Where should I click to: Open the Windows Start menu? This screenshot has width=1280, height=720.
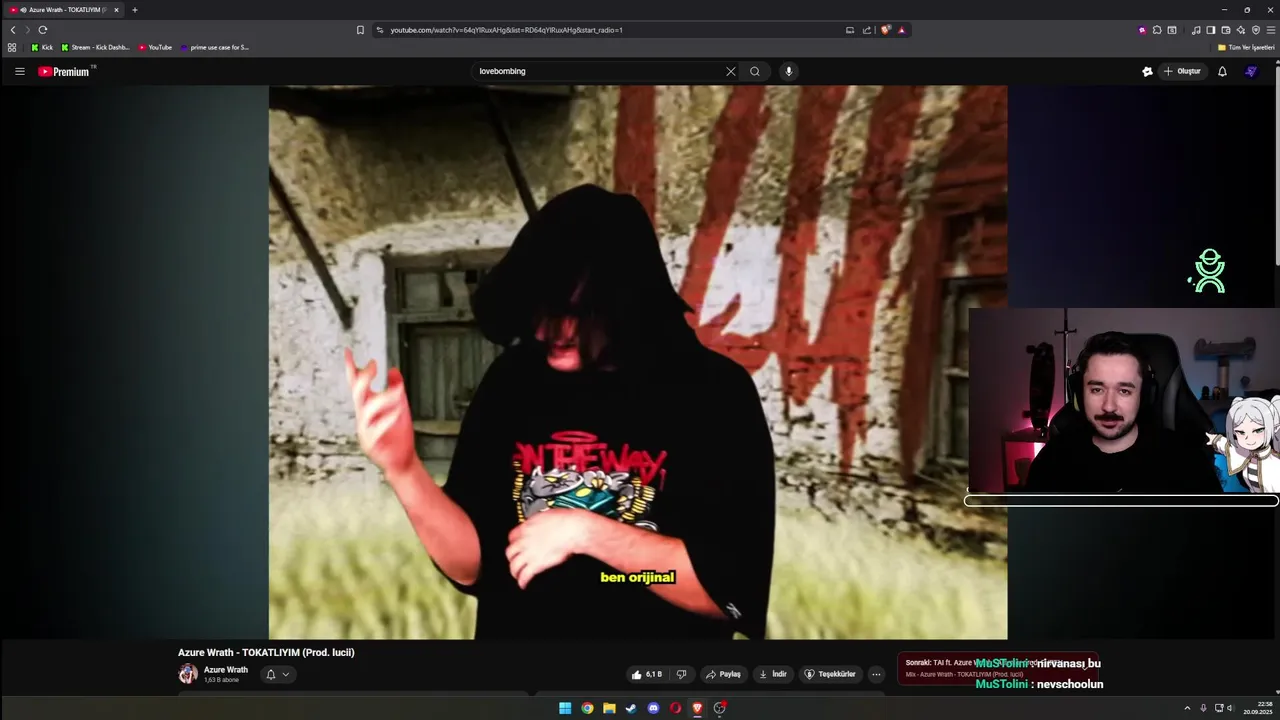[x=565, y=708]
